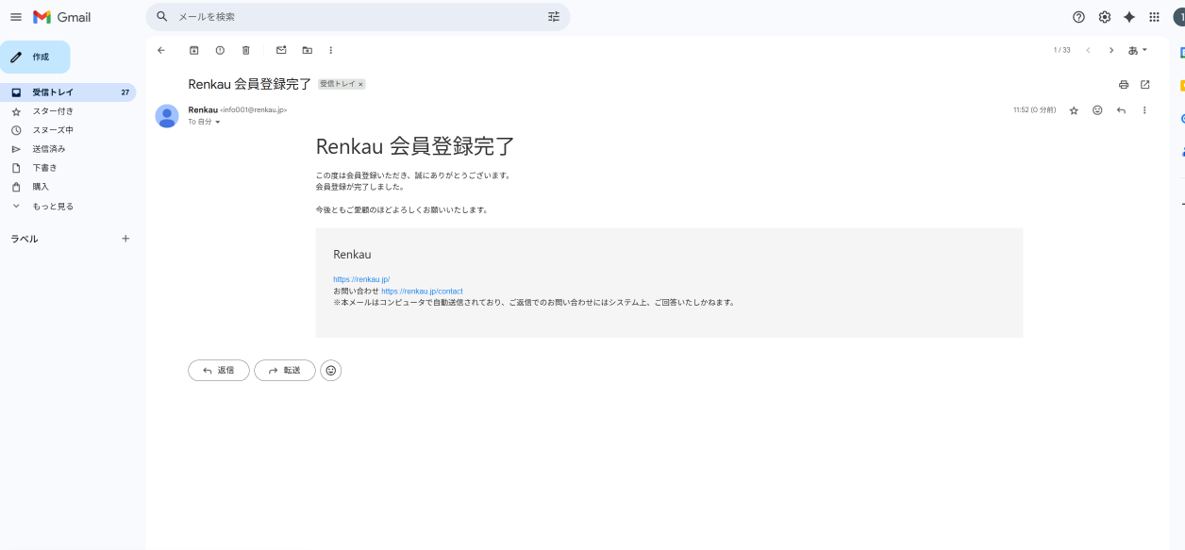1185x550 pixels.
Task: Open the Gemini sparkle icon
Action: (x=1130, y=17)
